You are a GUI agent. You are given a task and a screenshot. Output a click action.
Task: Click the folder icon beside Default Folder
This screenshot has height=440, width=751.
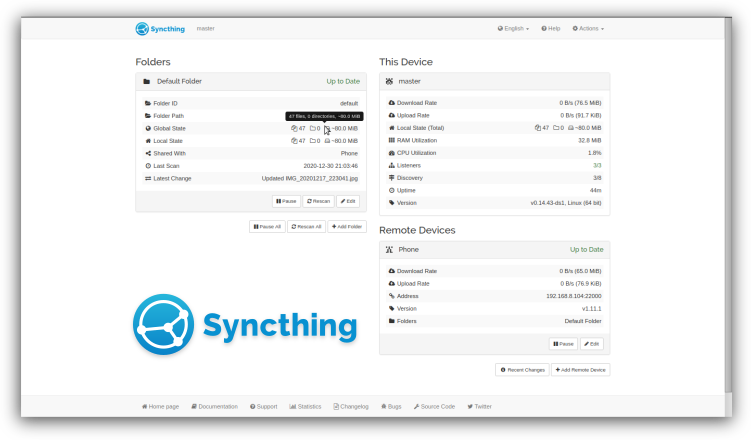click(x=147, y=81)
